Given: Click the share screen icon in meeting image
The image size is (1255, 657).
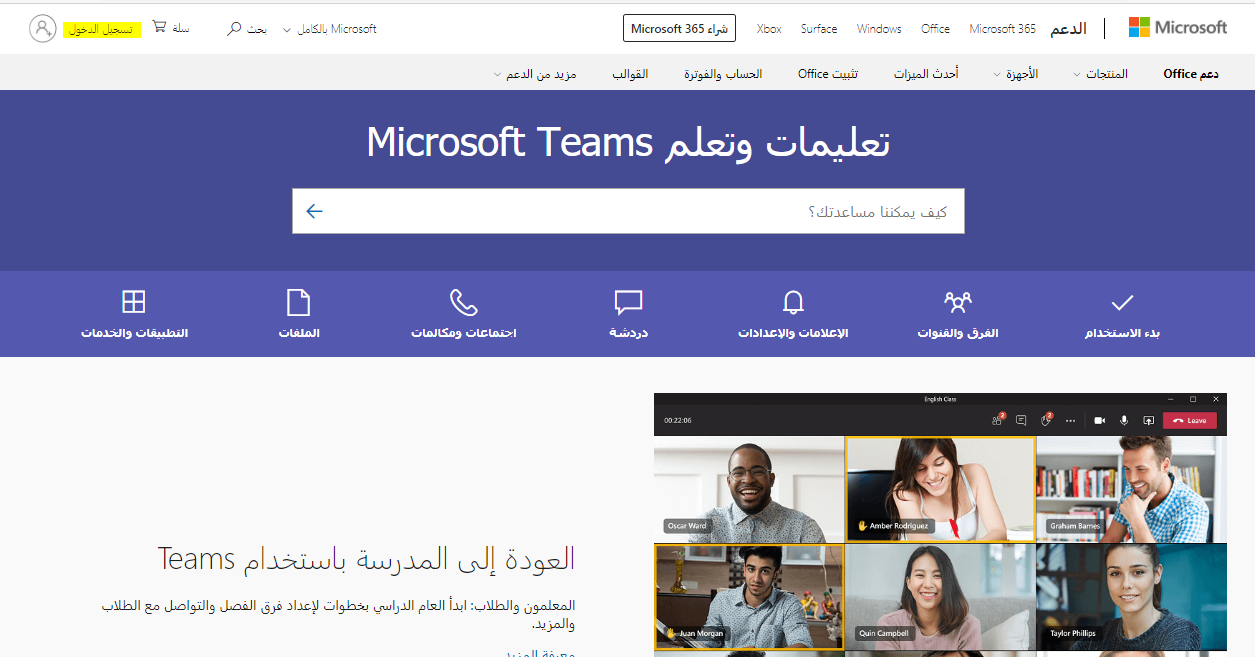Looking at the screenshot, I should click(x=1148, y=421).
